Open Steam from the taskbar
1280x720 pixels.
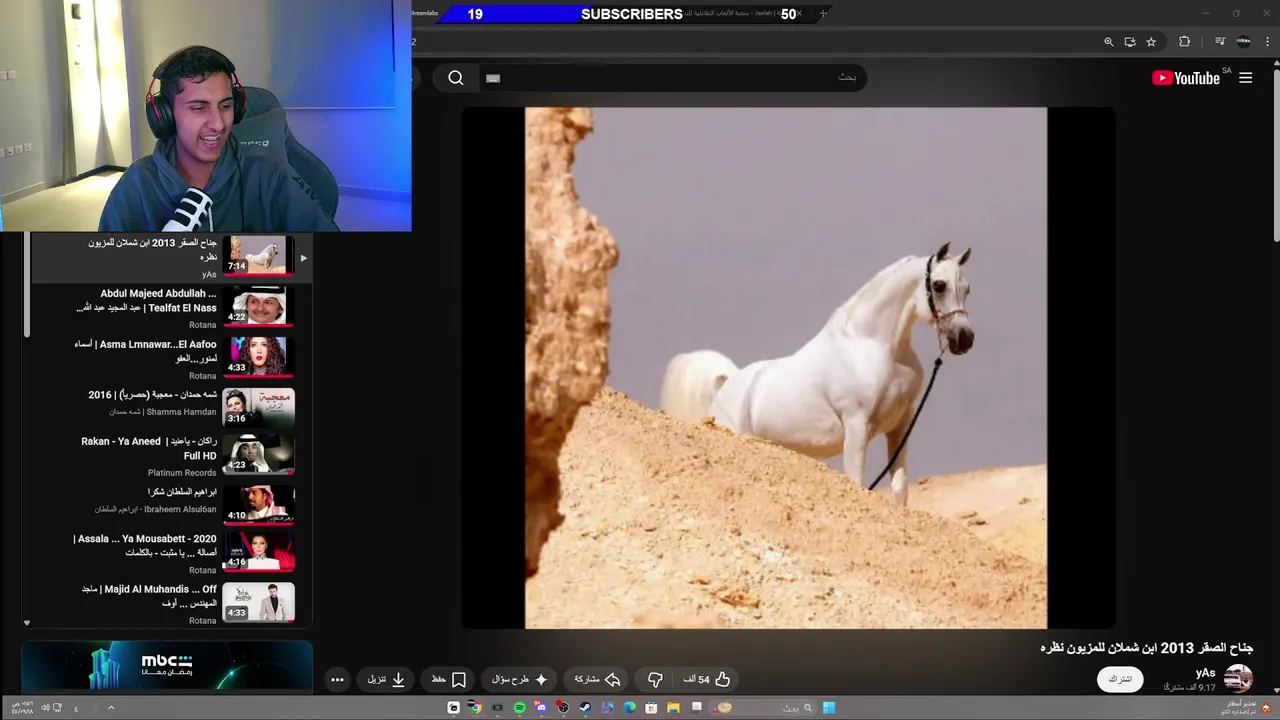pos(585,708)
